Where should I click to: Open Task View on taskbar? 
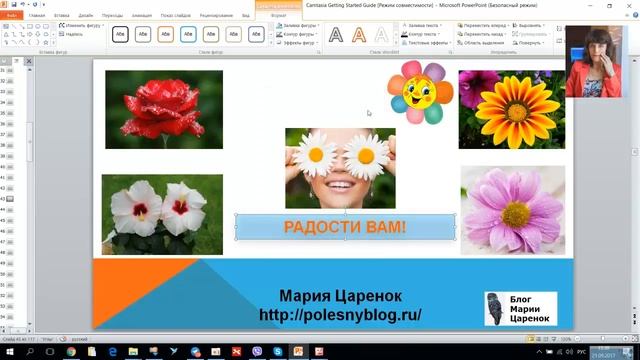pyautogui.click(x=50, y=351)
